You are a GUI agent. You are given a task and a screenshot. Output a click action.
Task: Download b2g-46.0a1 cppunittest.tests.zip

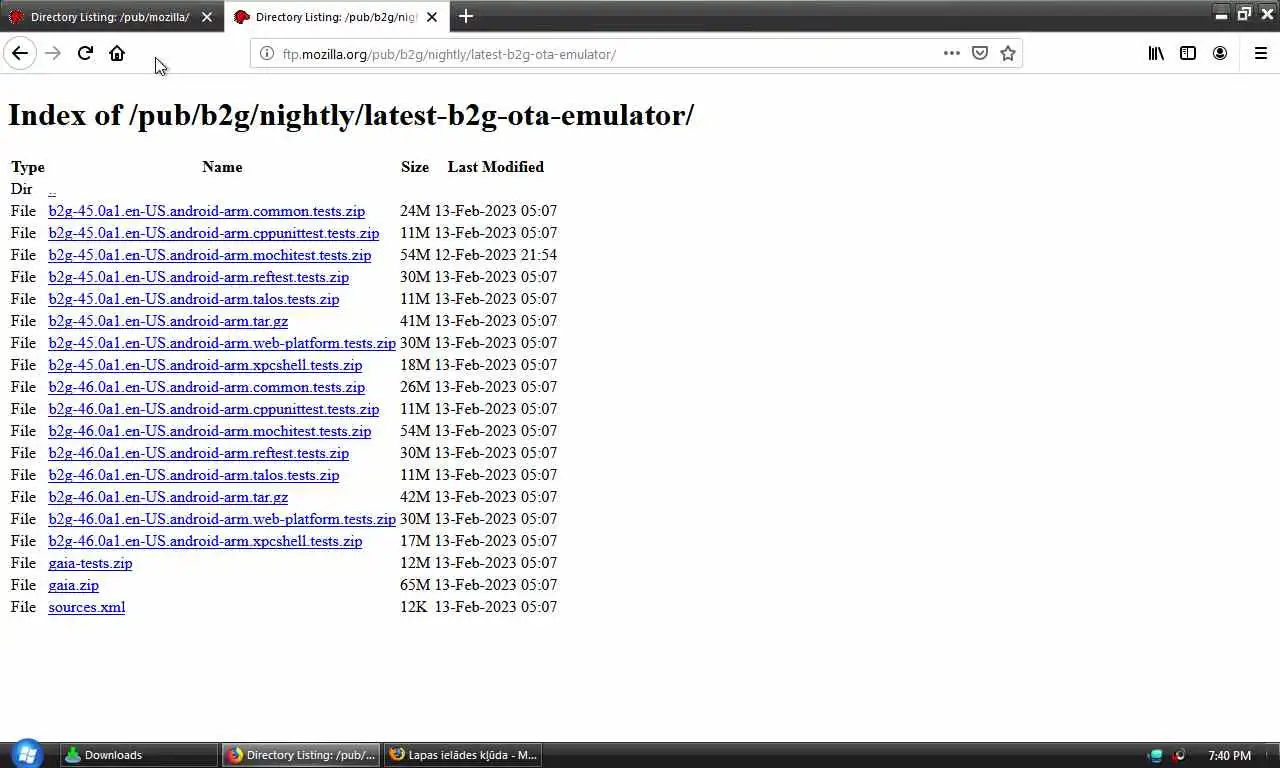213,409
